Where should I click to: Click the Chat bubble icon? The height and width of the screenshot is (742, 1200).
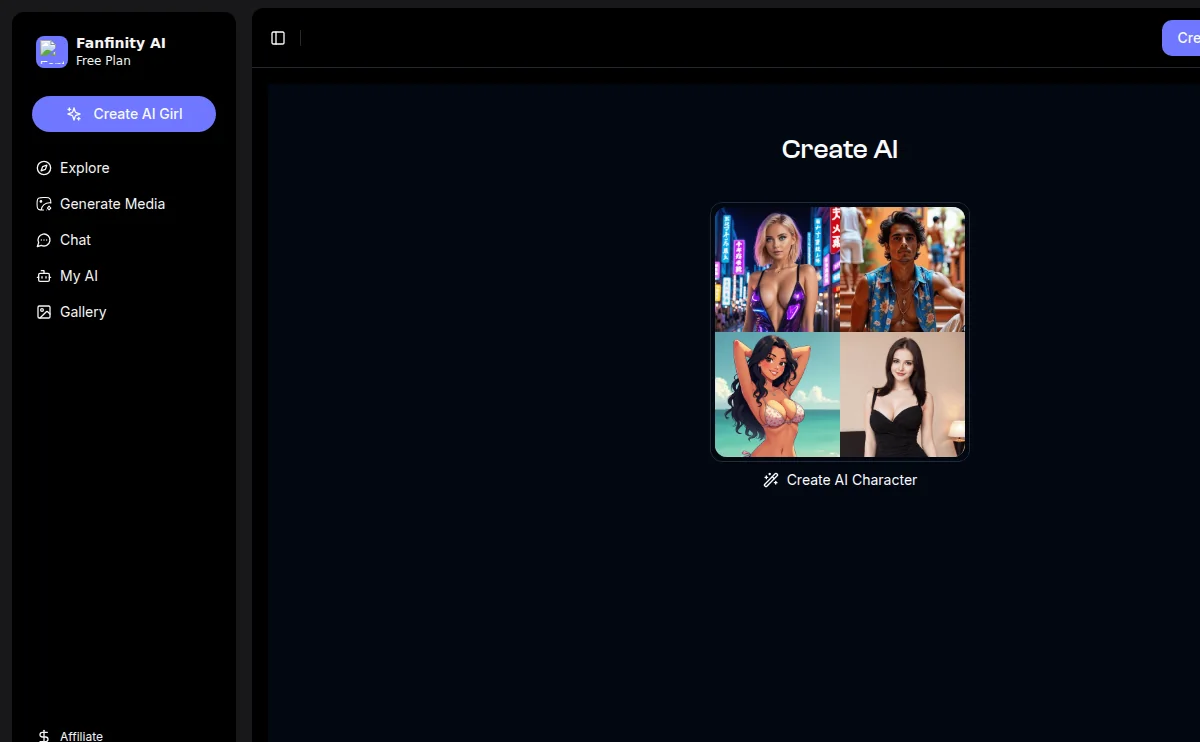point(44,240)
